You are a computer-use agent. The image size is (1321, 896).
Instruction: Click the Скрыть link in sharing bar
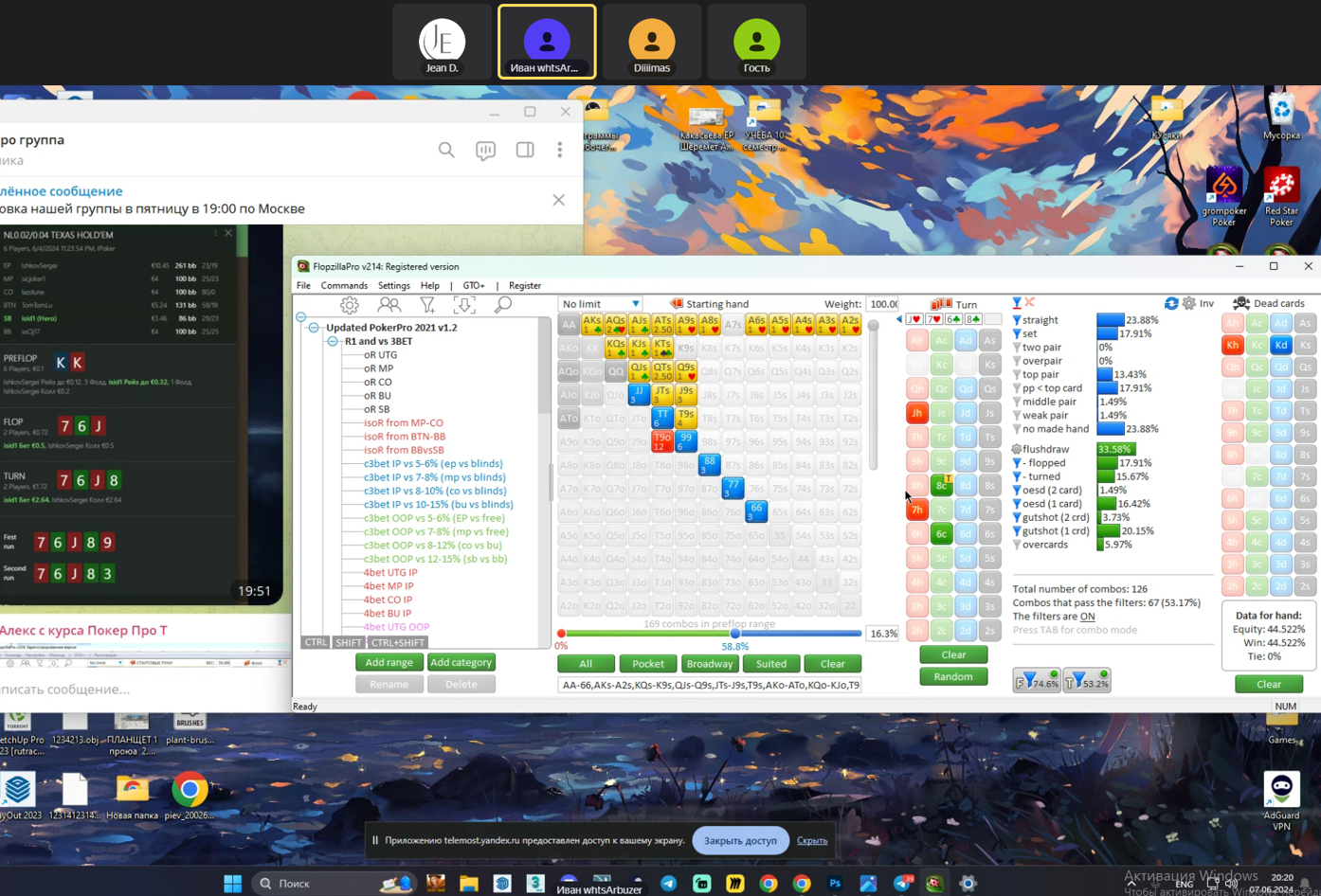pyautogui.click(x=812, y=840)
